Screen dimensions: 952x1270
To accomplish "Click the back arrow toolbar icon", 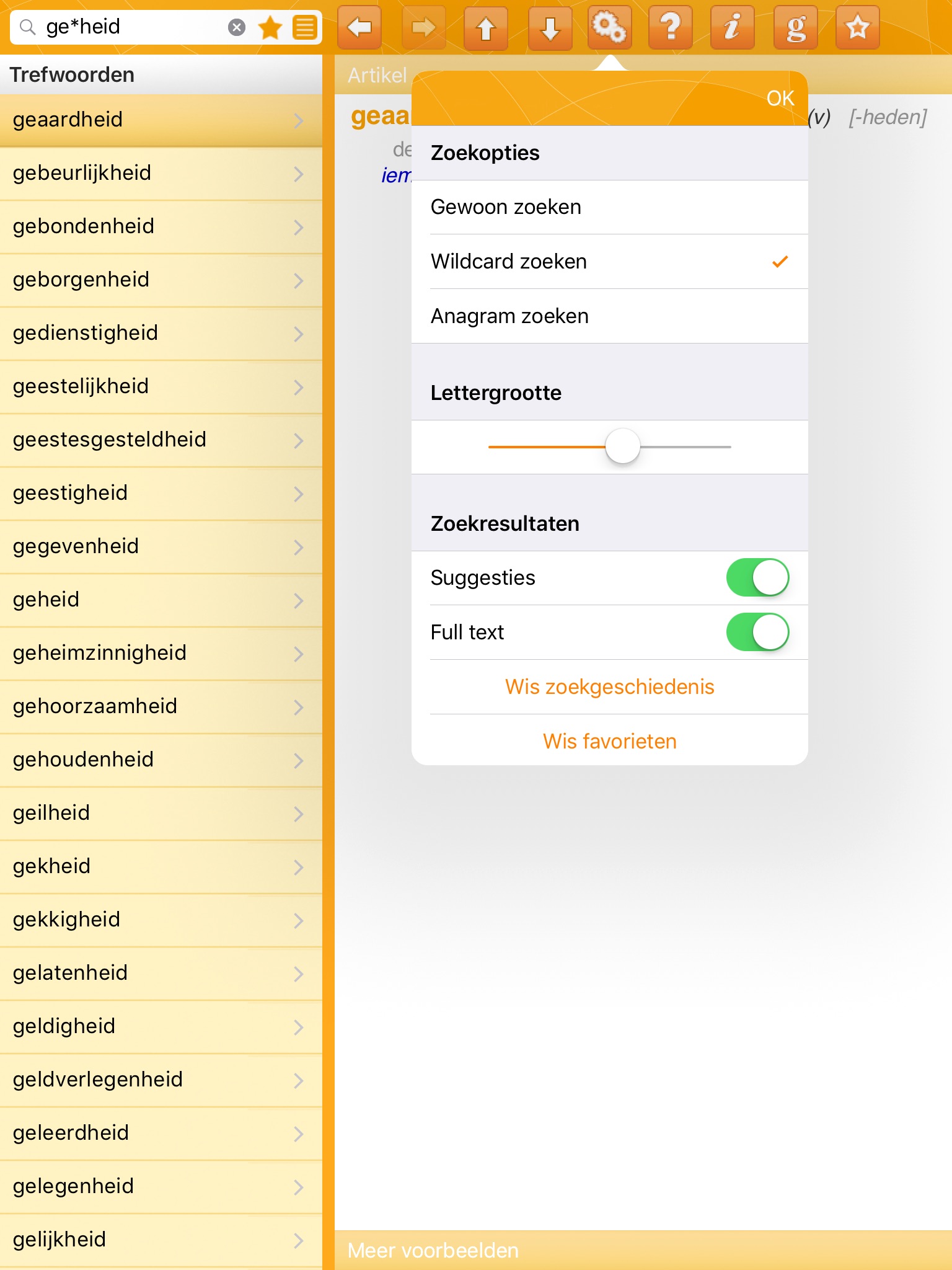I will [359, 27].
